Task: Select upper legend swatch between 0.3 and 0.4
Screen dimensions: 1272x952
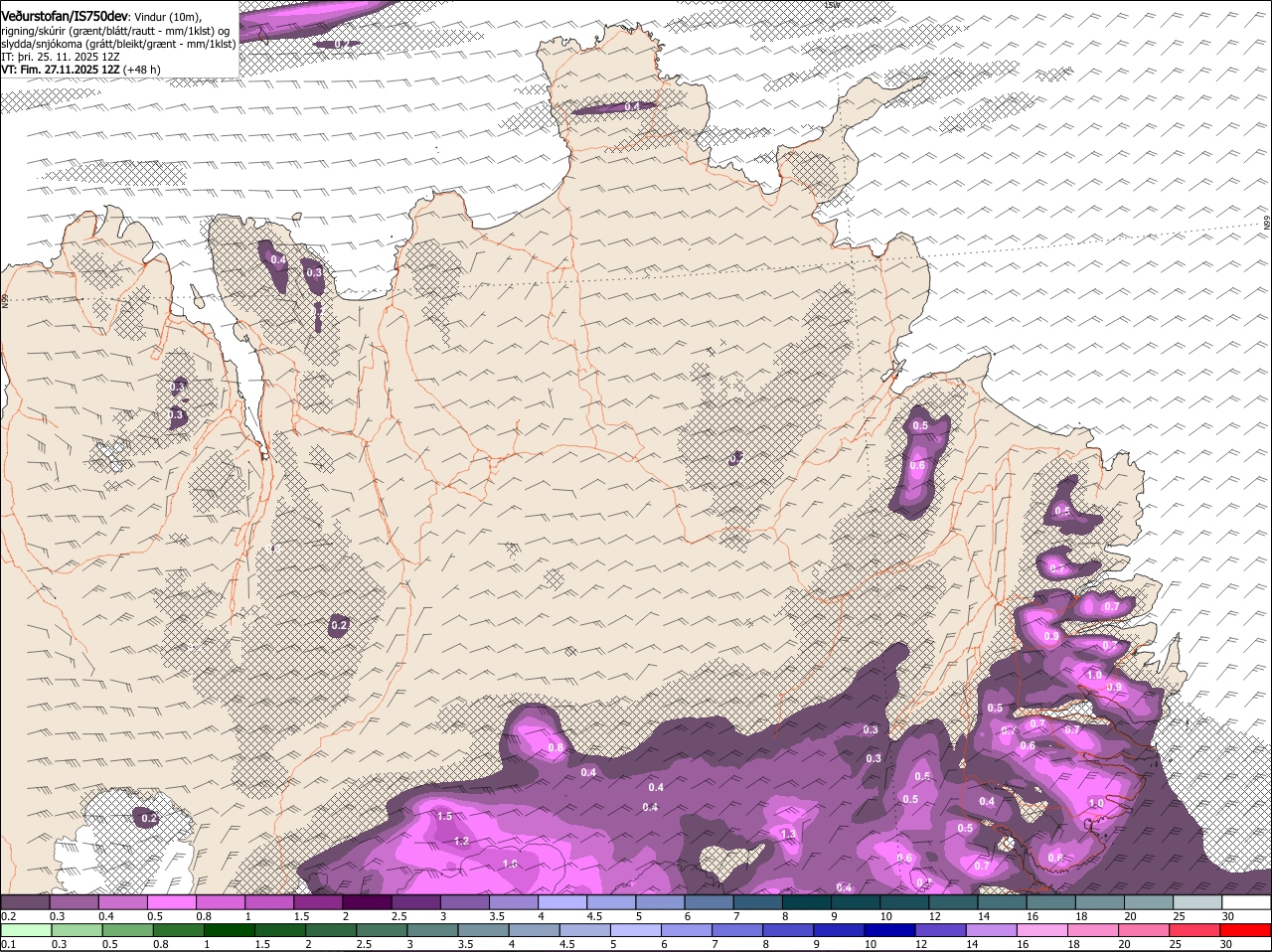Action: [75, 902]
